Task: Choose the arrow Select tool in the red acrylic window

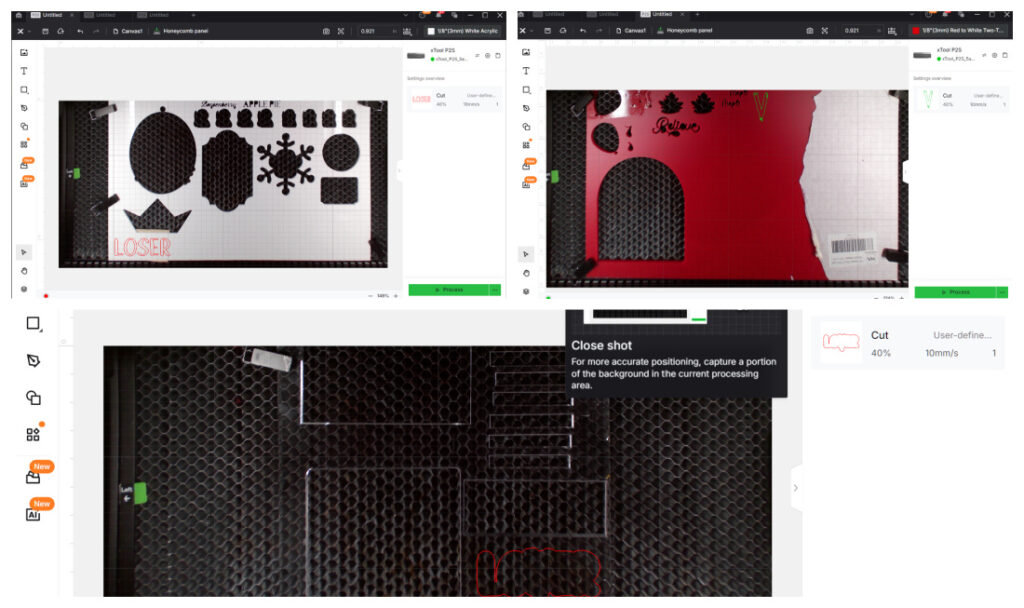Action: tap(527, 254)
